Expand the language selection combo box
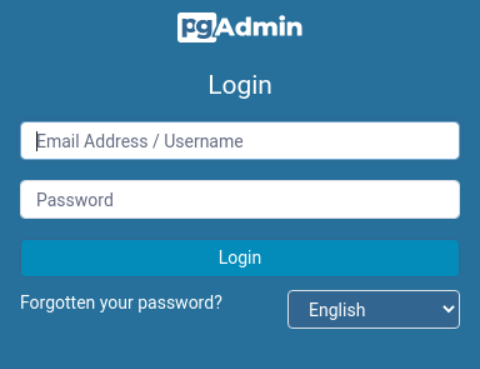Image resolution: width=480 pixels, height=369 pixels. tap(374, 310)
